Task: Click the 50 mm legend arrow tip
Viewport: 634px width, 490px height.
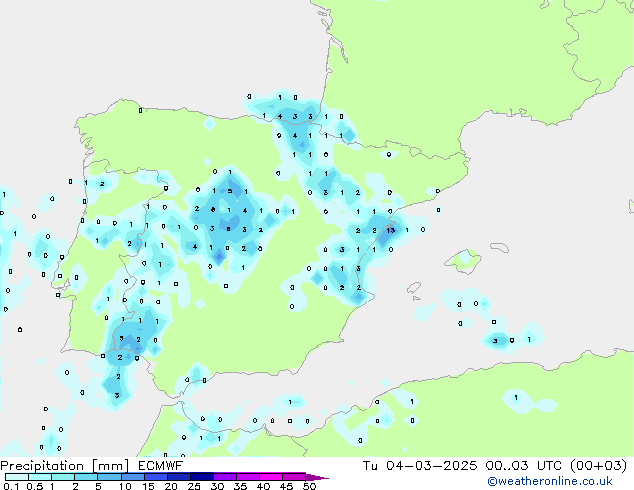Action: 322,477
